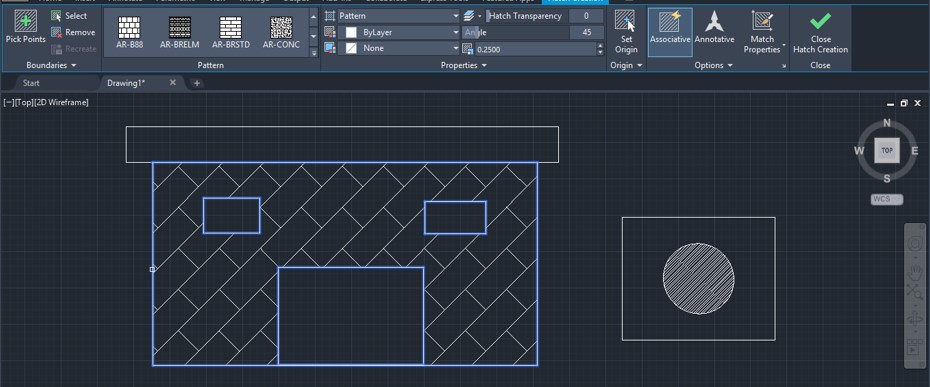Open the None background color dropdown

click(399, 49)
